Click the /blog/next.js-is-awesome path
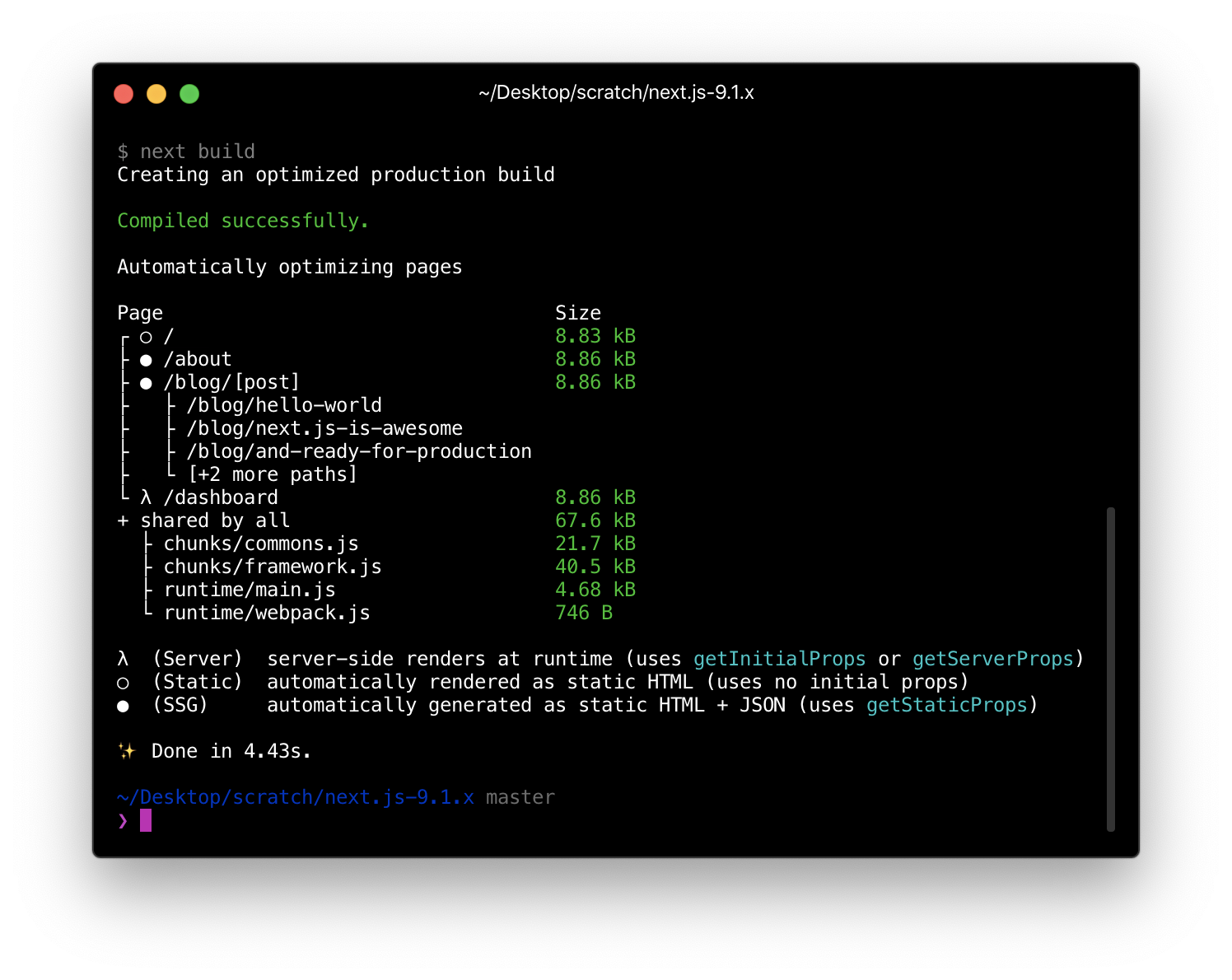This screenshot has width=1232, height=980. [x=324, y=428]
